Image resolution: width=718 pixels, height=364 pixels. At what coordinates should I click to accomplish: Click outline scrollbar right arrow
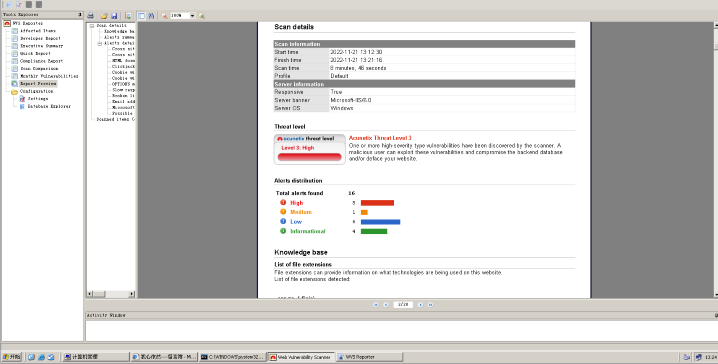132,293
